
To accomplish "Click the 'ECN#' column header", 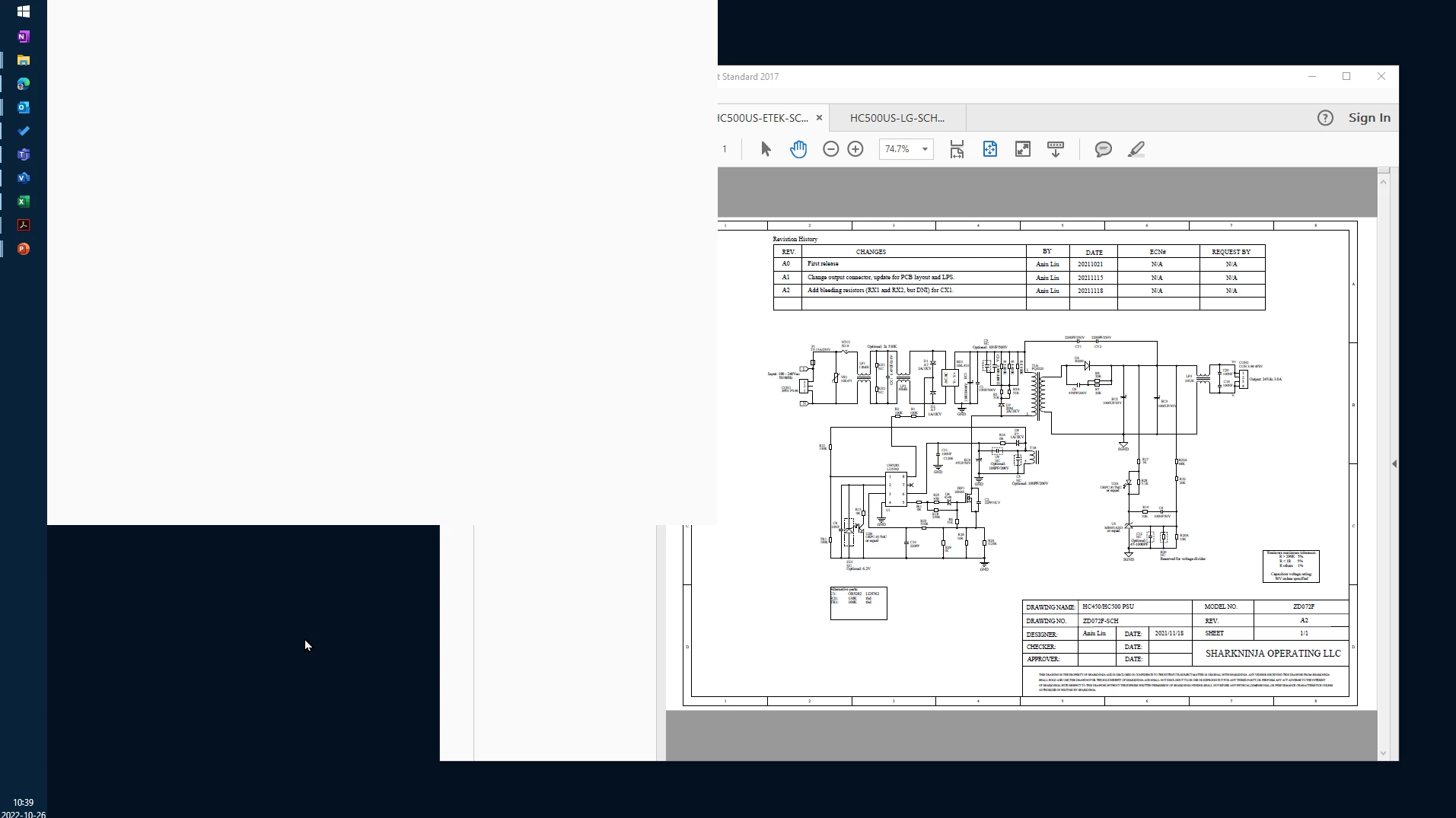I will pyautogui.click(x=1158, y=252).
